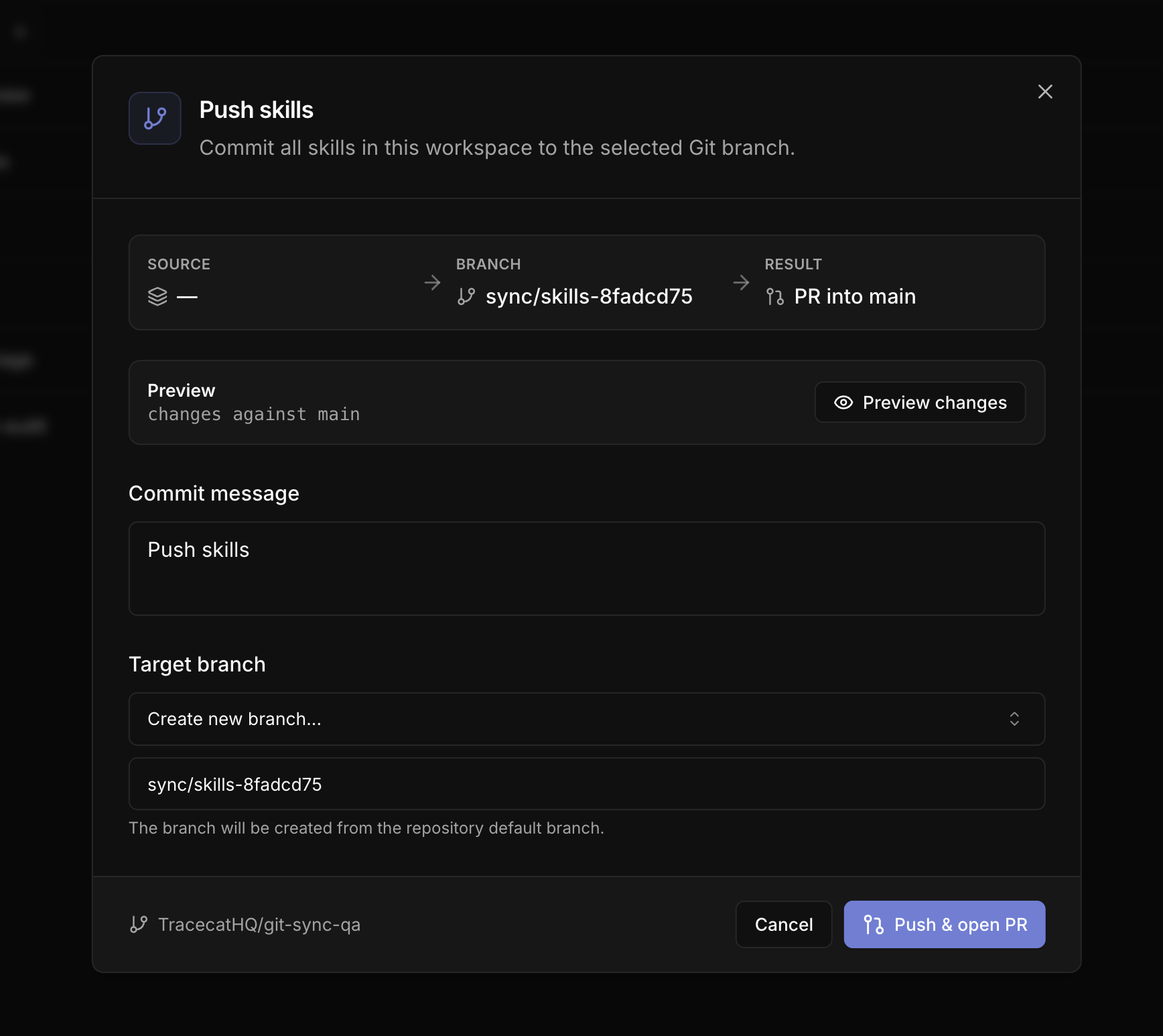Screen dimensions: 1163x1036
Task: Click the git branch icon beside Push skills title
Action: [x=155, y=118]
